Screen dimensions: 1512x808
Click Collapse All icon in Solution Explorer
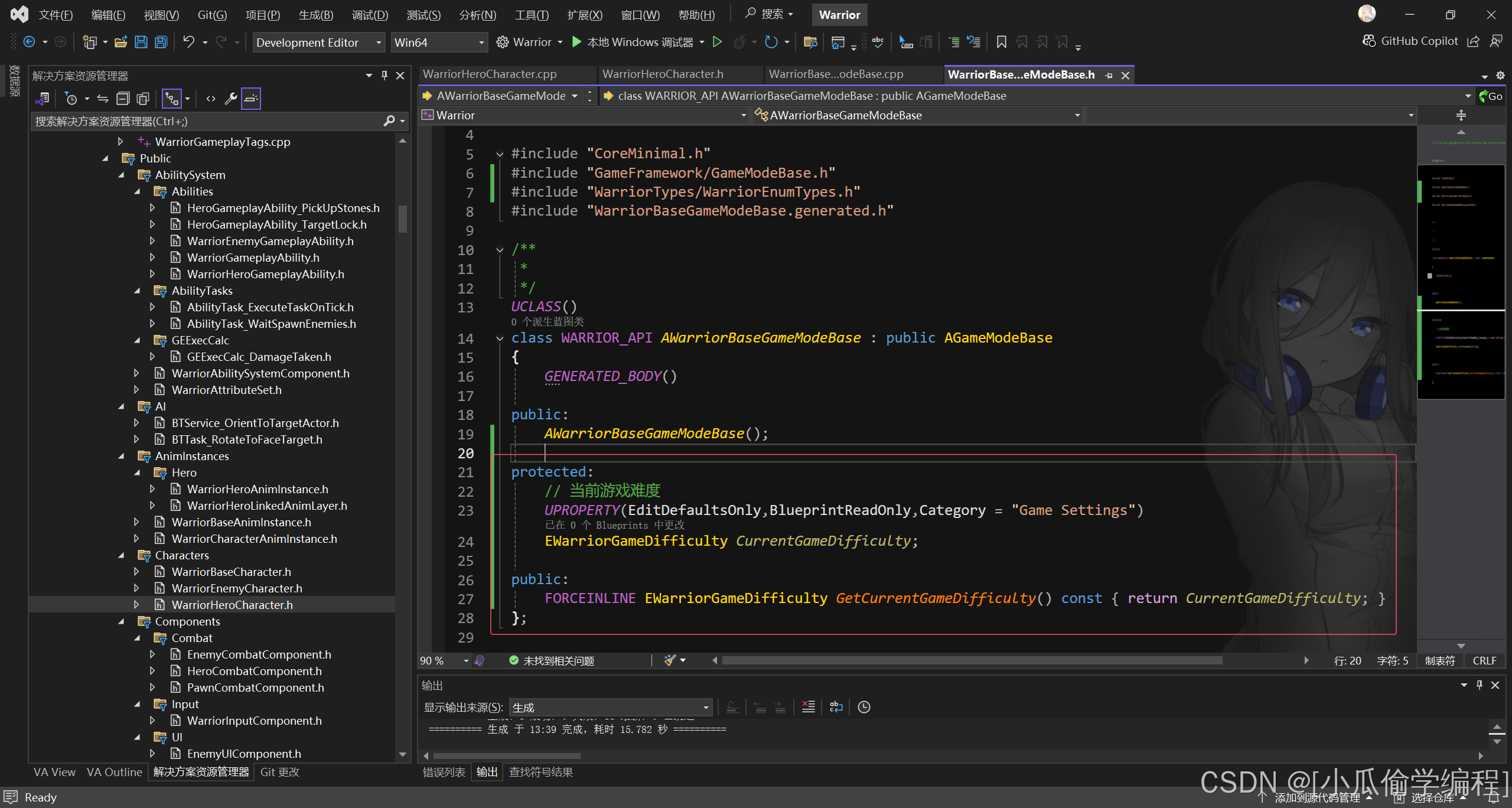pyautogui.click(x=123, y=99)
